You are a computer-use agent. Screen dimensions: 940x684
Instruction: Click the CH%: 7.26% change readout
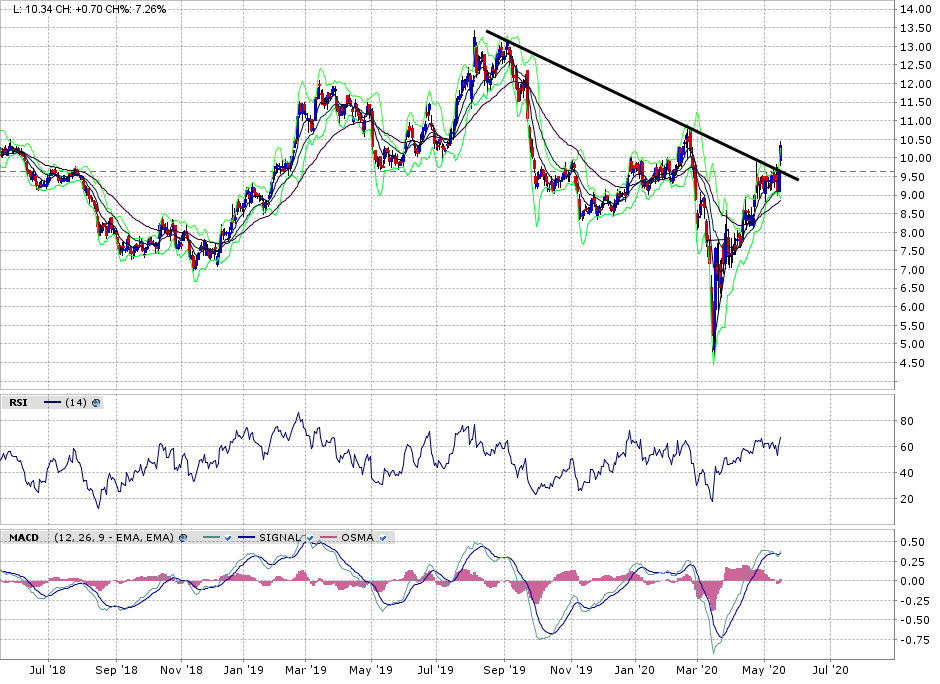tap(135, 10)
